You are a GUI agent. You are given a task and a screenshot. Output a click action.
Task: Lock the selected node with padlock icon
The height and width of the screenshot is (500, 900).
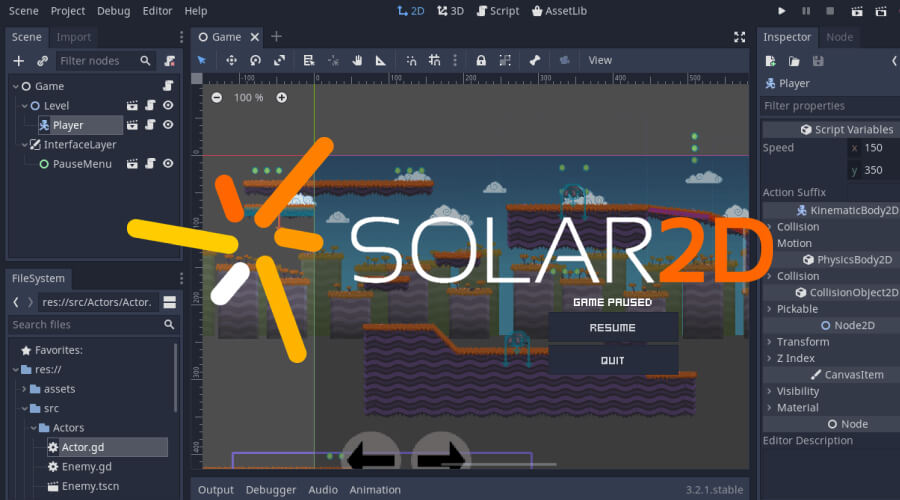[x=481, y=60]
